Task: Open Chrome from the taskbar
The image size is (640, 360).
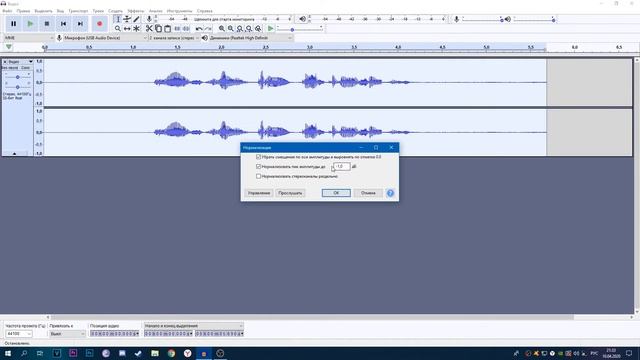Action: click(171, 353)
